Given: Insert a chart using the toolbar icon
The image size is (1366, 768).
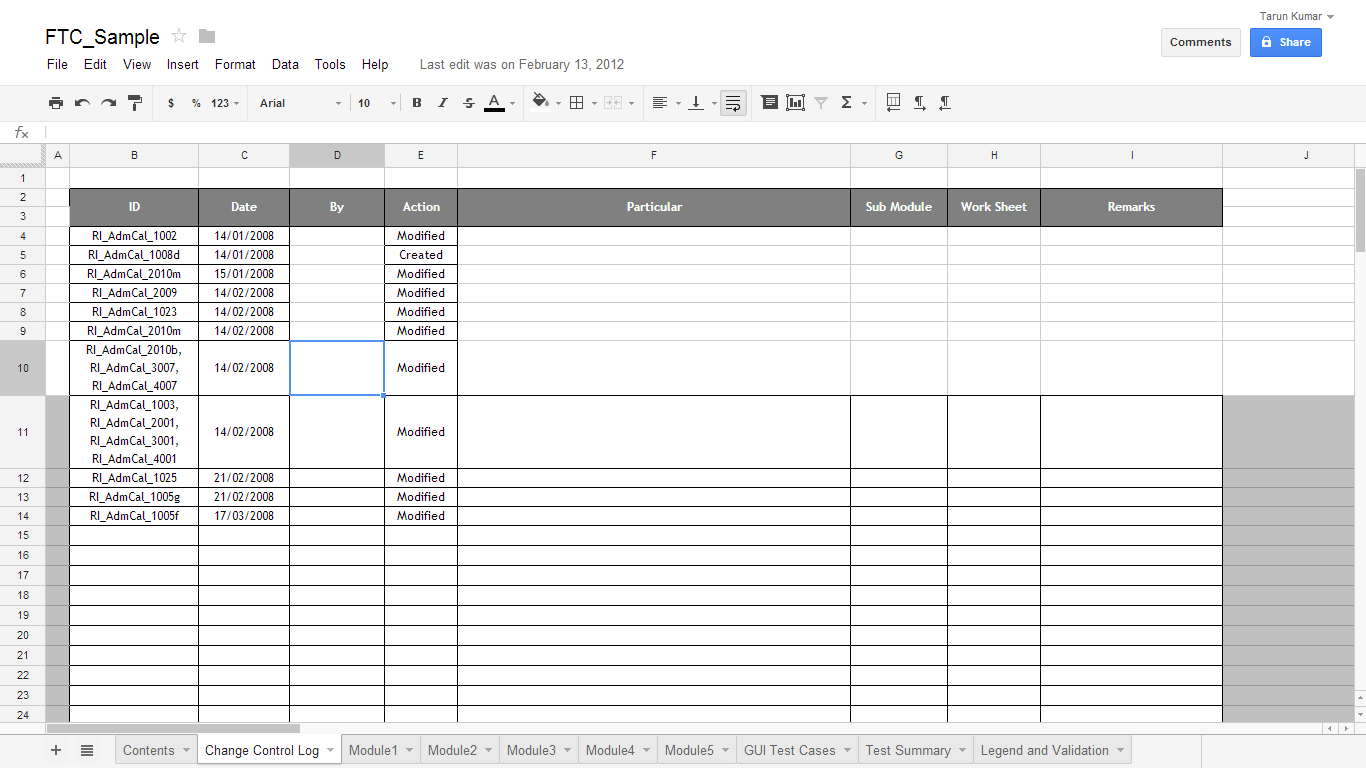Looking at the screenshot, I should pos(793,102).
